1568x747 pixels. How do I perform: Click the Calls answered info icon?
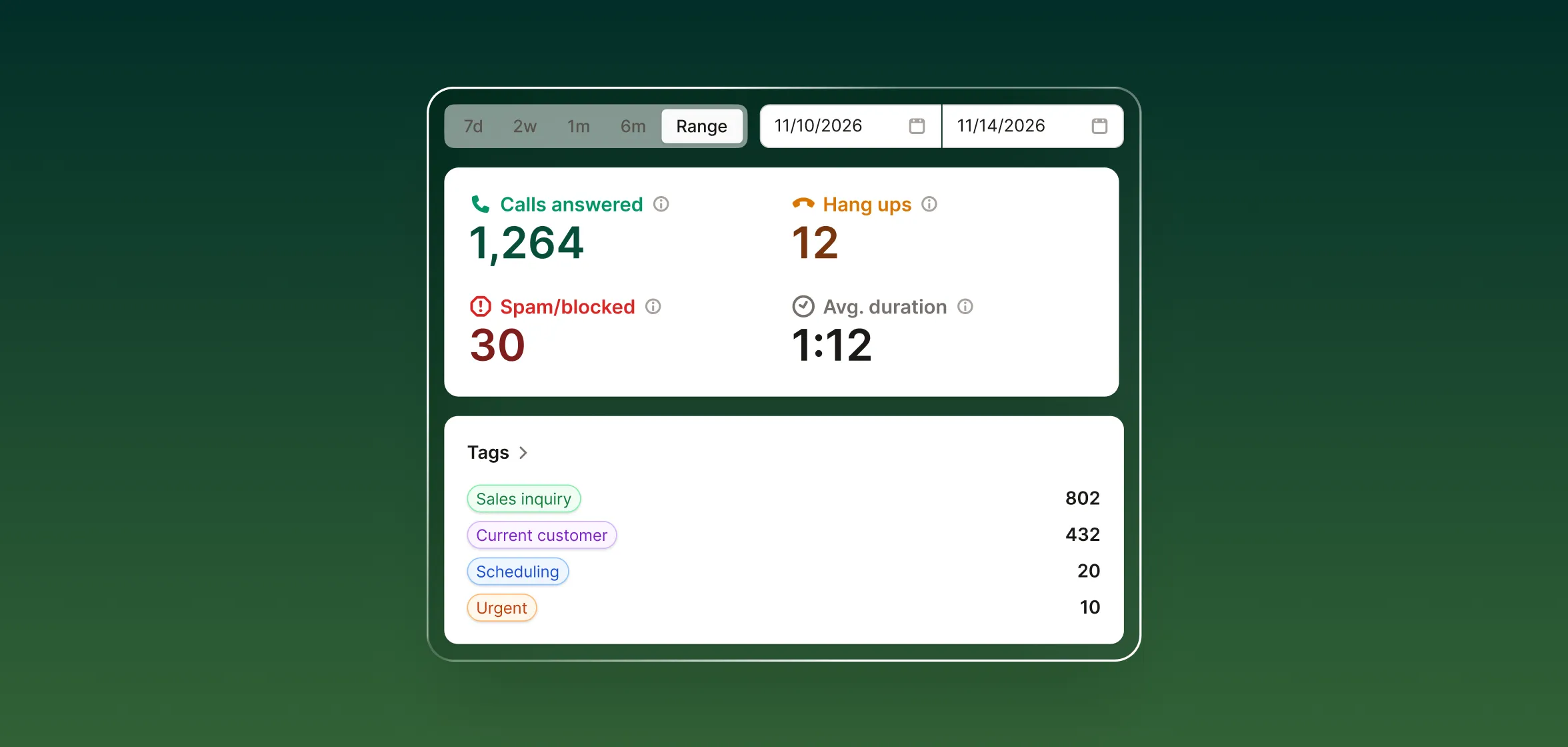coord(661,204)
